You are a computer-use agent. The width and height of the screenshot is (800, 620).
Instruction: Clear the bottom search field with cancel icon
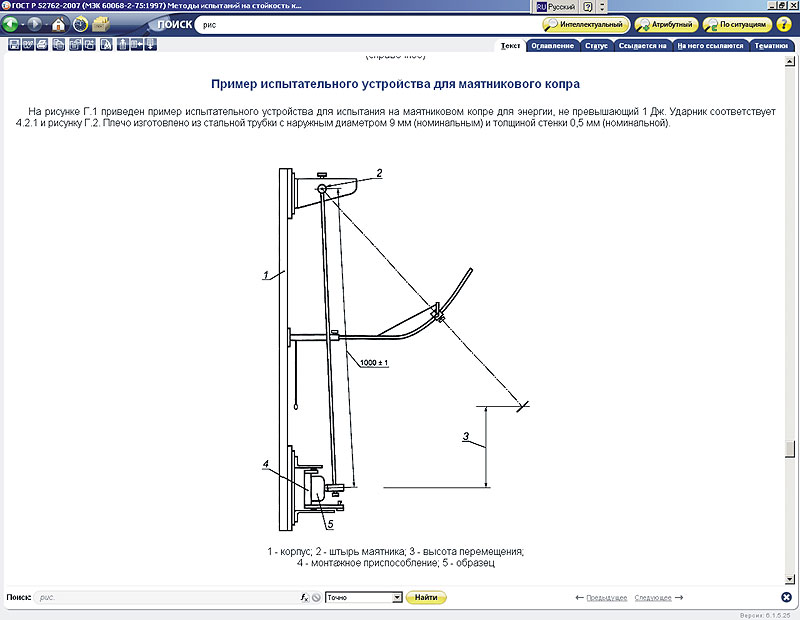pos(316,597)
